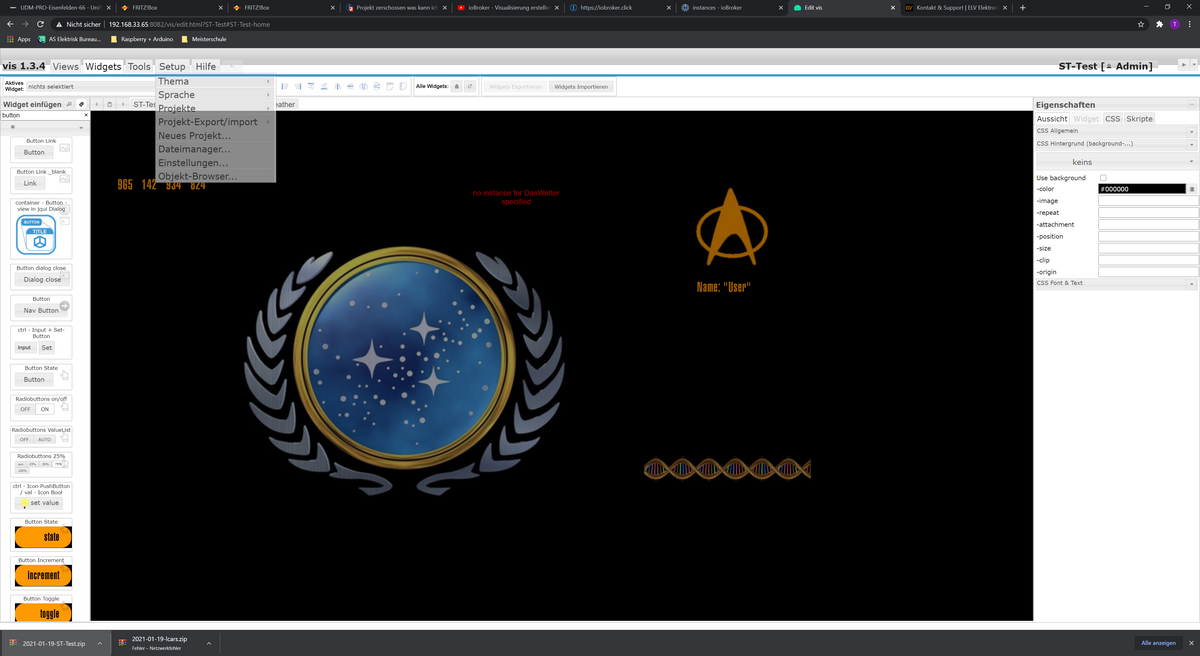Select the Button Link widget
This screenshot has height=656, width=1200.
click(x=42, y=148)
